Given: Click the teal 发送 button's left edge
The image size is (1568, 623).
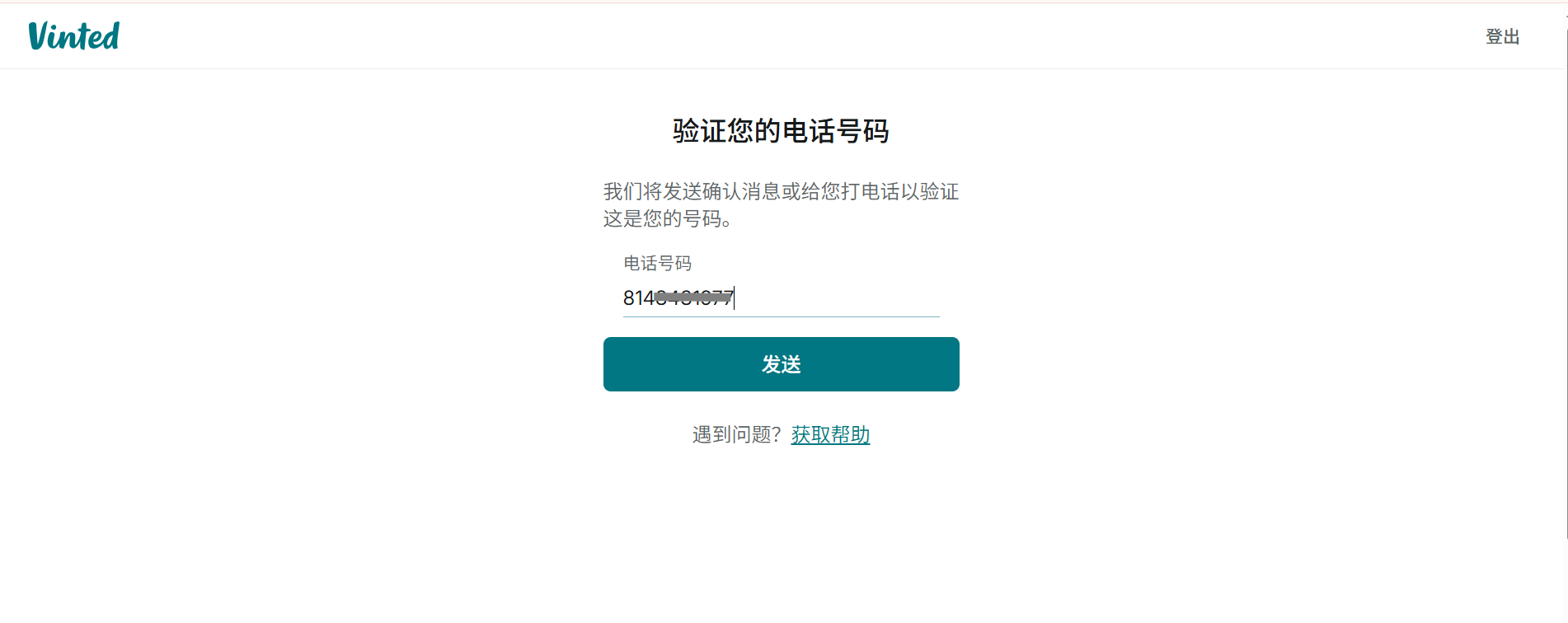Looking at the screenshot, I should tap(608, 364).
